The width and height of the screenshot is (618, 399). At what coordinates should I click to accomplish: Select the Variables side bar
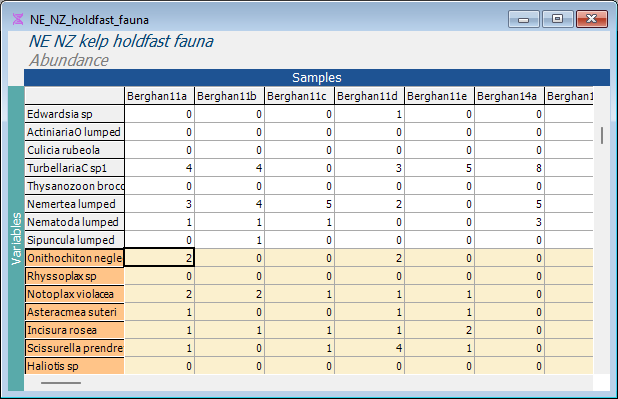click(16, 239)
